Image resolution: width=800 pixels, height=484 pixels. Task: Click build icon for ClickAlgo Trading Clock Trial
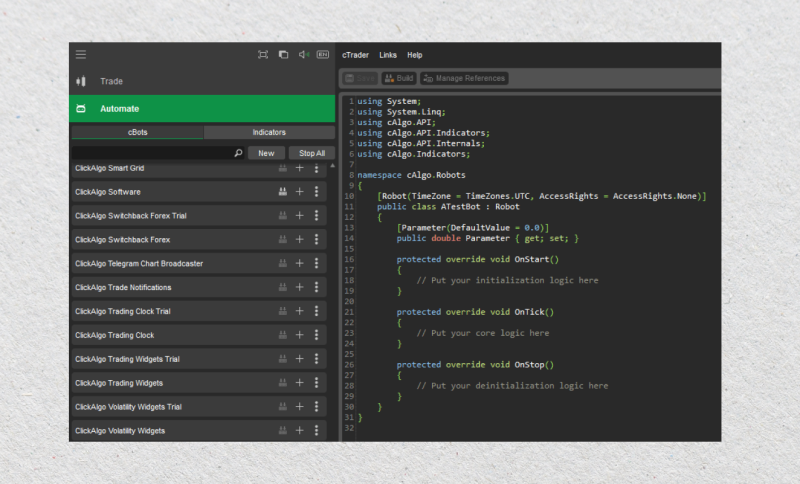click(282, 311)
